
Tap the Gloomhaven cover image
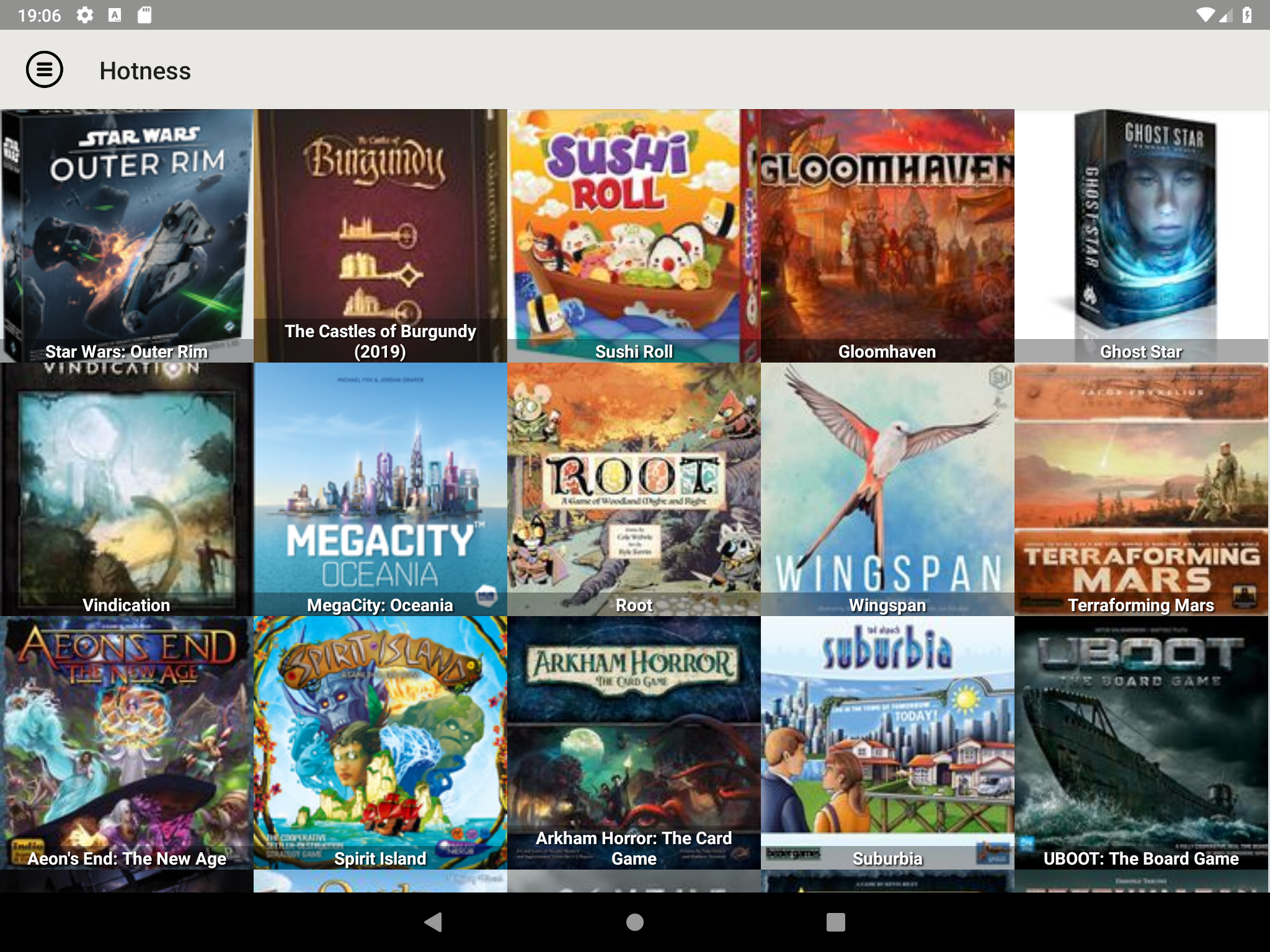(887, 236)
